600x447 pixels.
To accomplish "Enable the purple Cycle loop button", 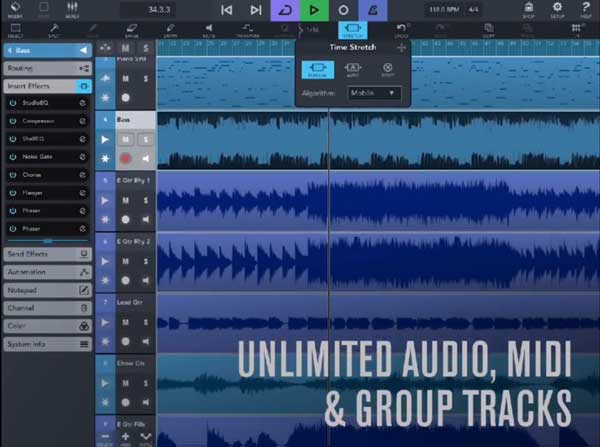I will point(285,11).
